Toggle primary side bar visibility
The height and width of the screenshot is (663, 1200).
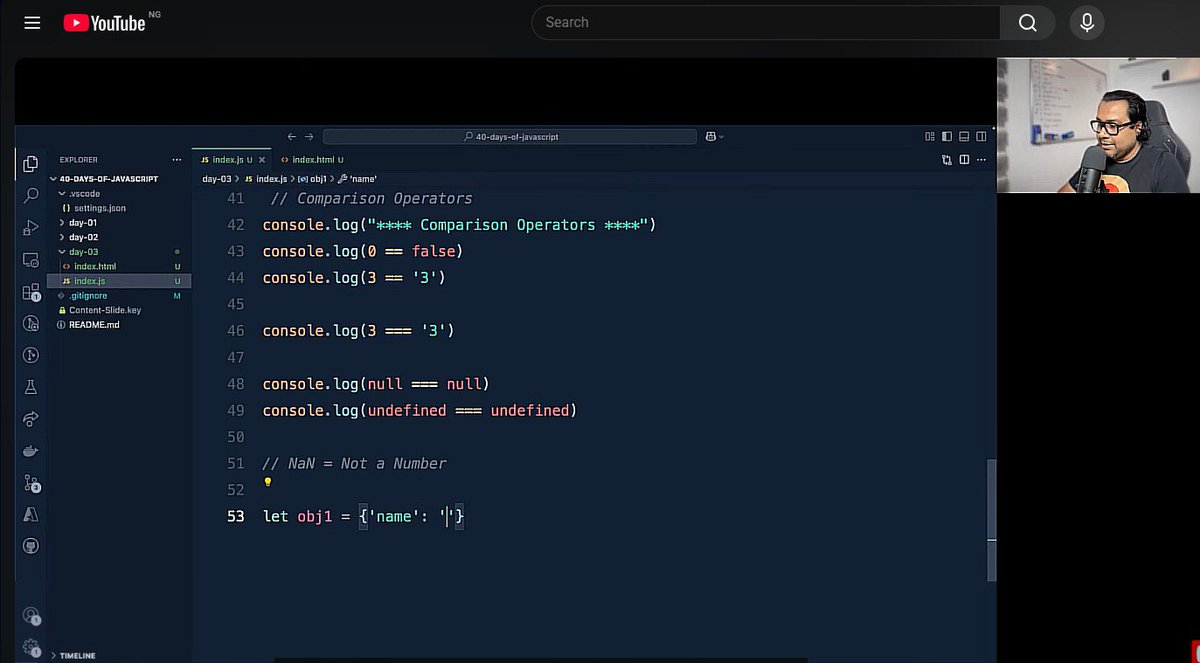click(x=947, y=136)
